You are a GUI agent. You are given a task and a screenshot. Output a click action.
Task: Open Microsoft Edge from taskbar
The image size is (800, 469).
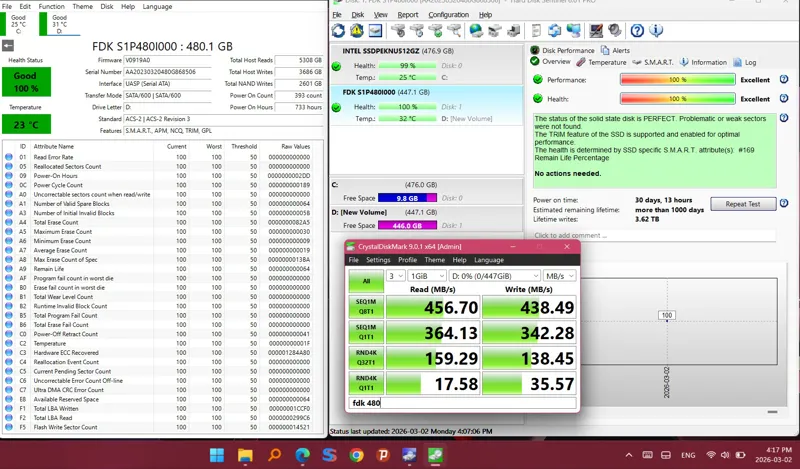(x=302, y=455)
